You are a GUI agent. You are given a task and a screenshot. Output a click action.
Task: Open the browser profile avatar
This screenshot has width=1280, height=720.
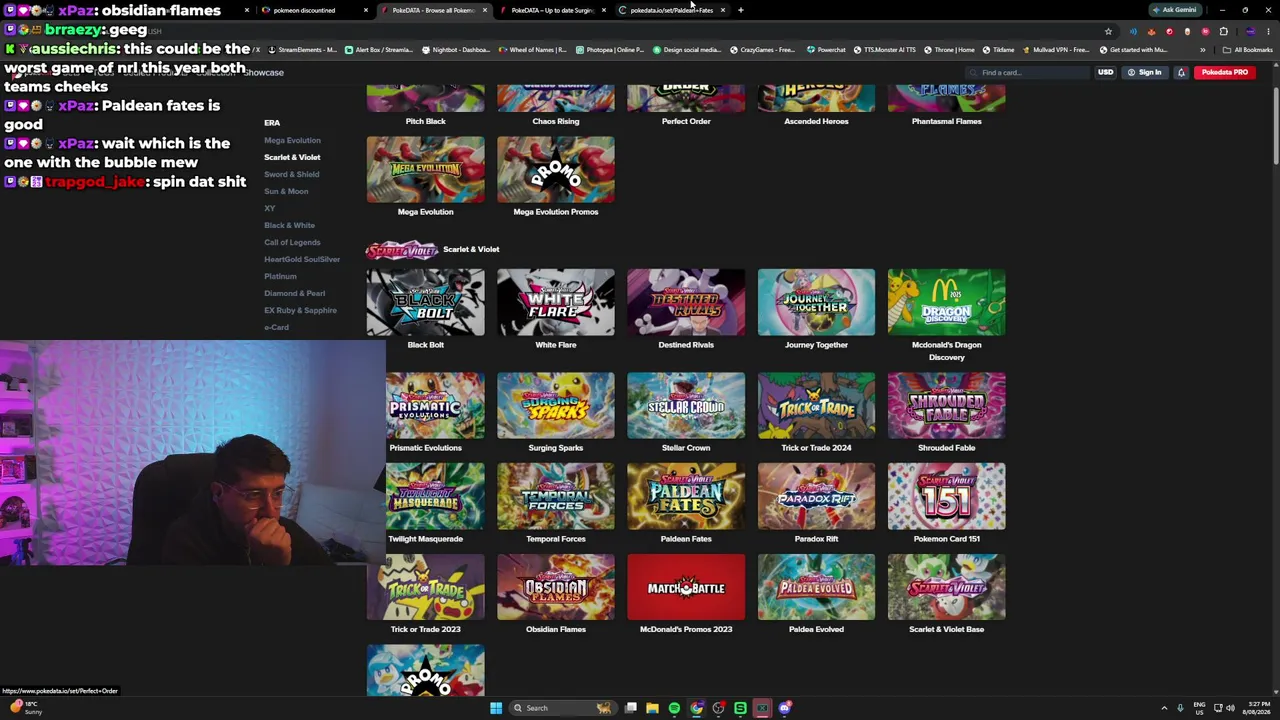tap(1250, 31)
